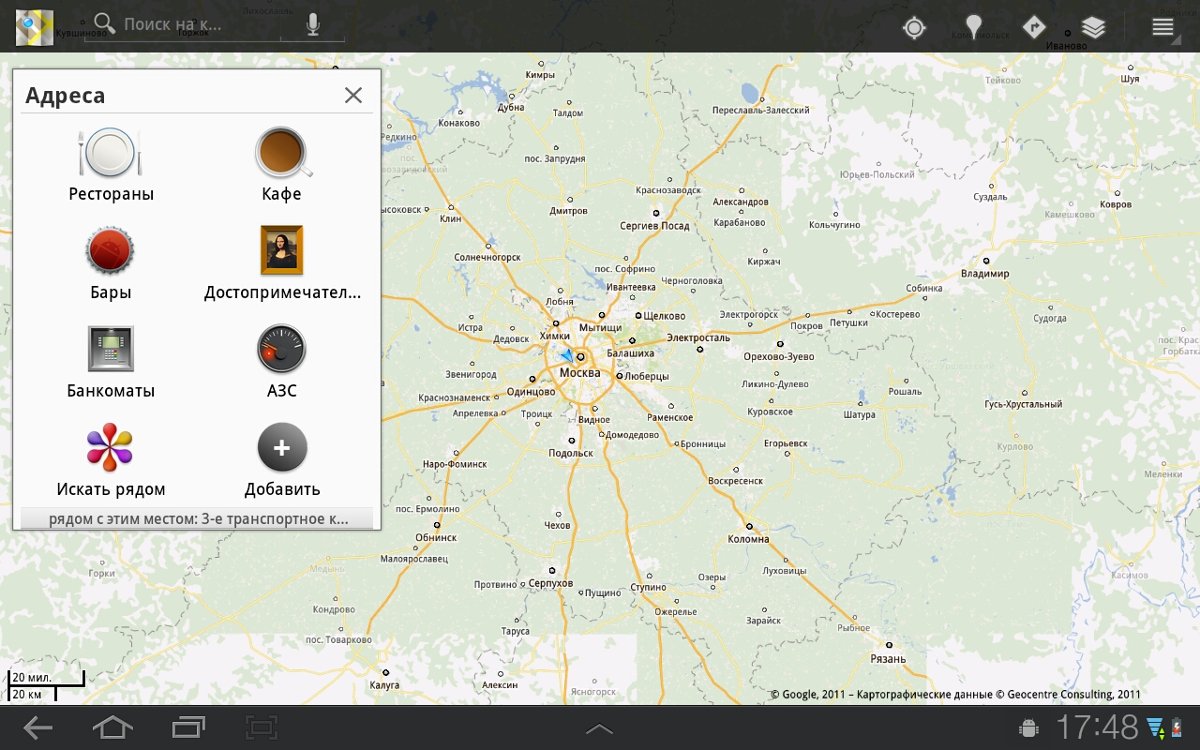Tap the nearby location bar 3-е транспортное
Screen dimensions: 1200x750
(x=197, y=519)
